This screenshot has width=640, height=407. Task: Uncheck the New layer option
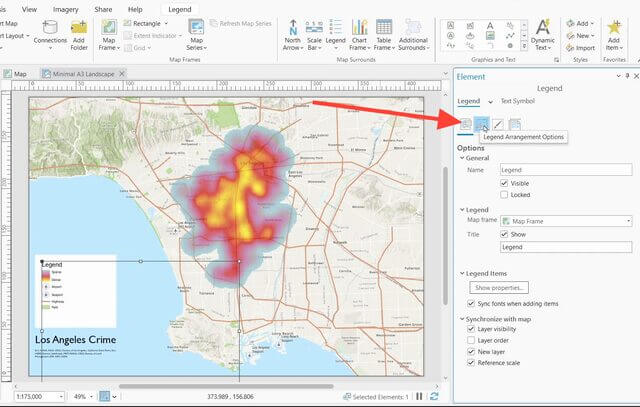471,351
